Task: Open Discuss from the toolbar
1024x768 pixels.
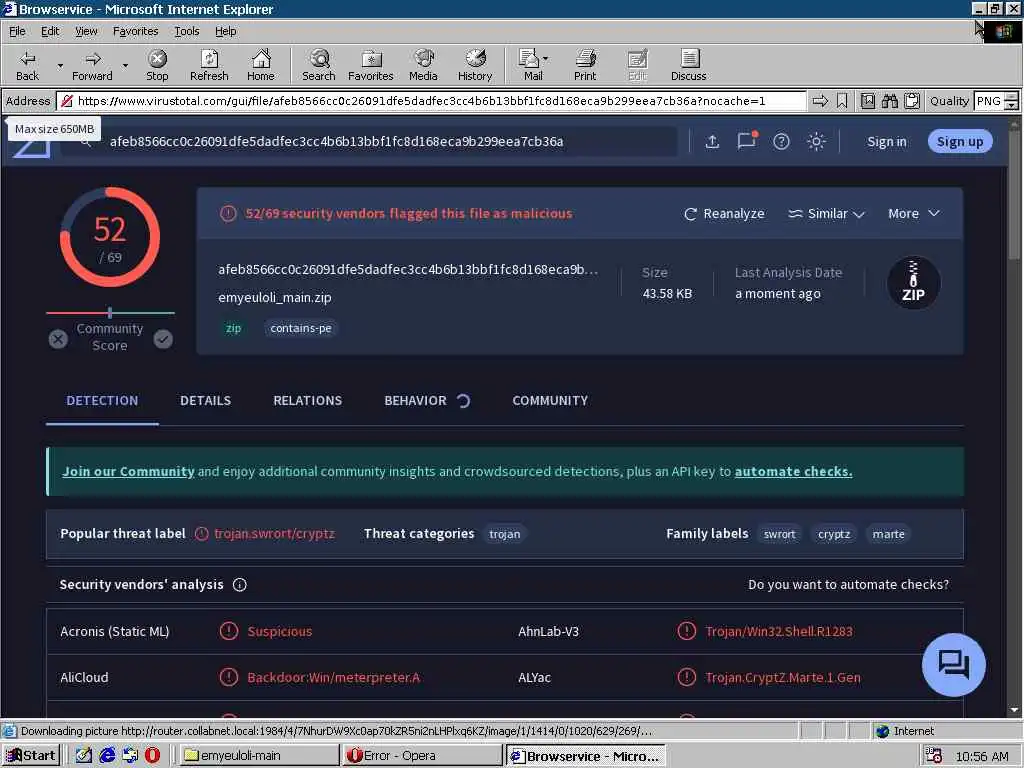Action: 688,65
